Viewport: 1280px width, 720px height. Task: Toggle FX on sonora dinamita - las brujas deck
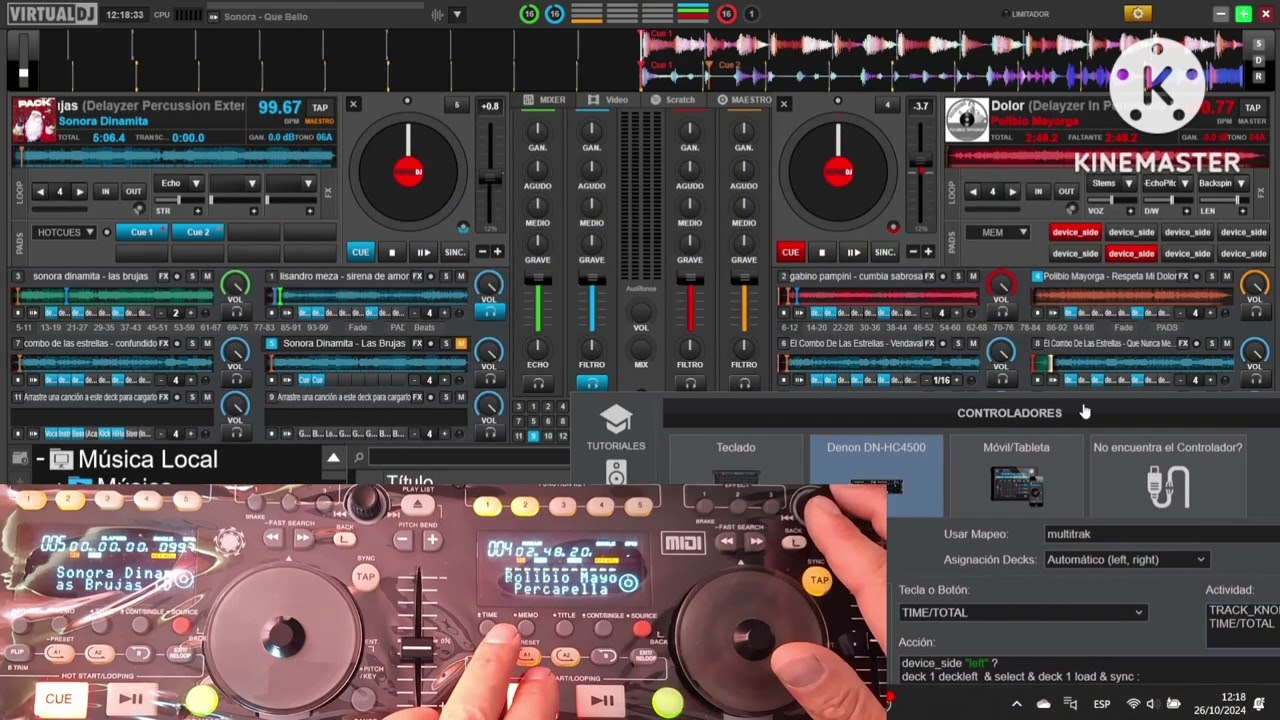click(164, 276)
